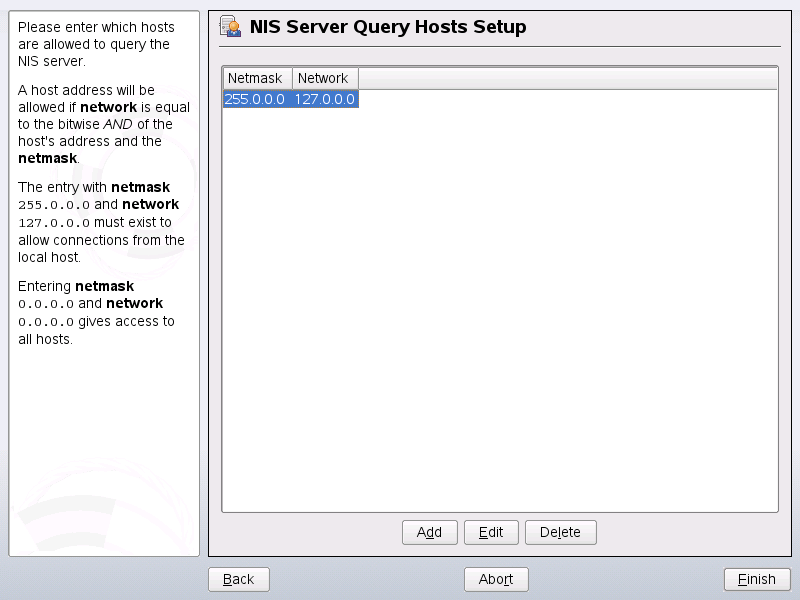Image resolution: width=800 pixels, height=600 pixels.
Task: Sort by the Netmask column header
Action: point(258,78)
